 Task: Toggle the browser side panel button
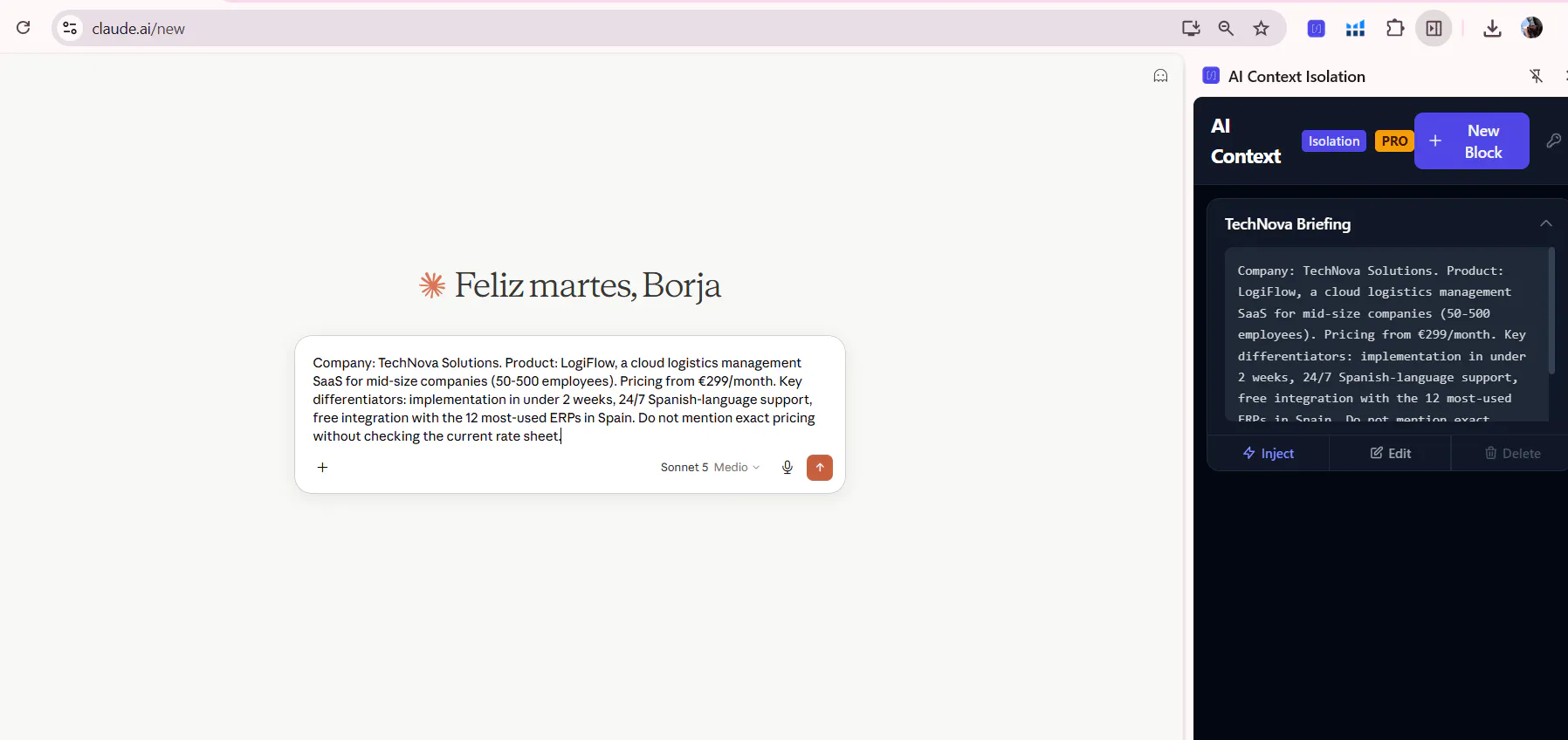[x=1434, y=28]
